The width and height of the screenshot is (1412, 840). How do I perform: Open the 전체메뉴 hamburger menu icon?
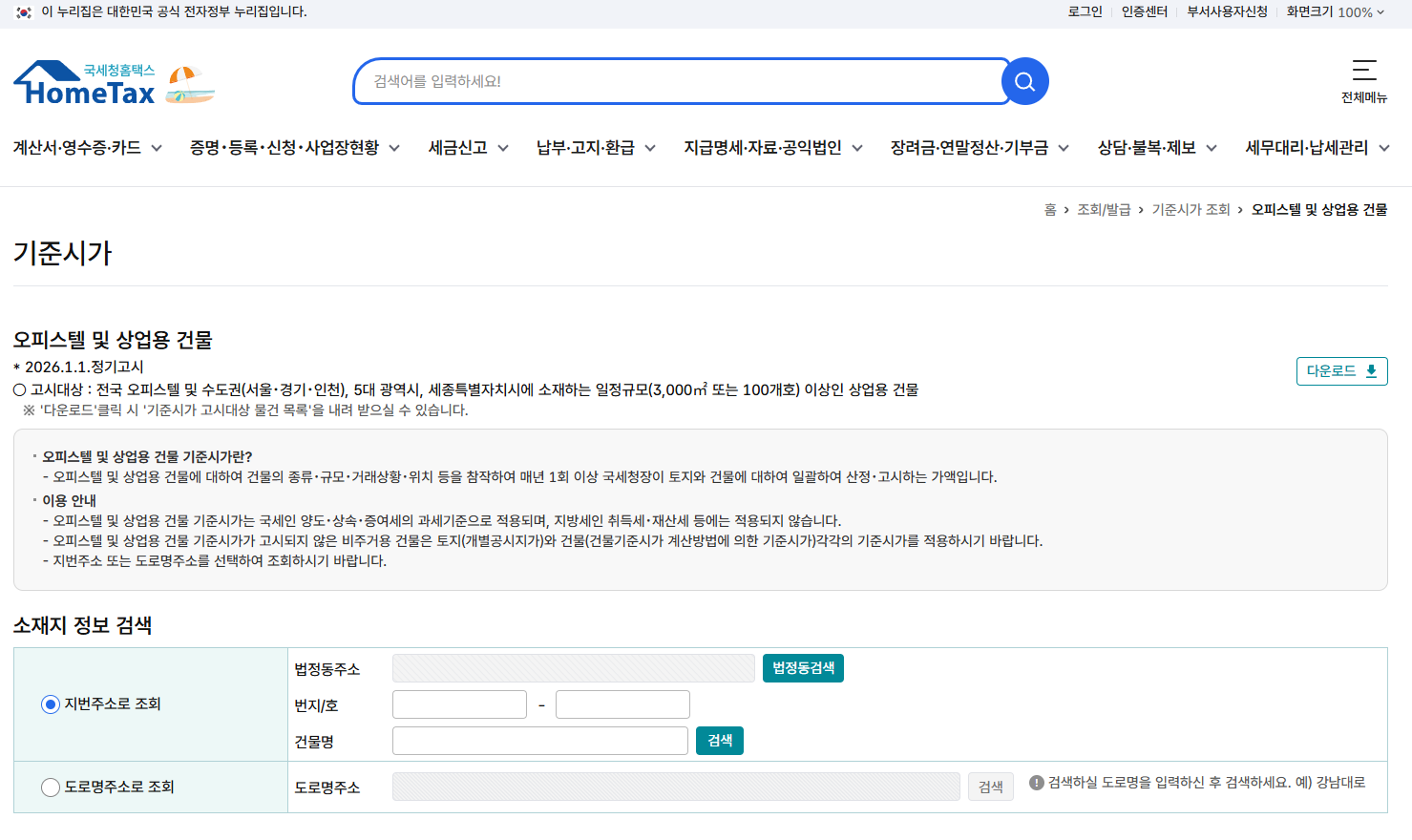(1364, 70)
